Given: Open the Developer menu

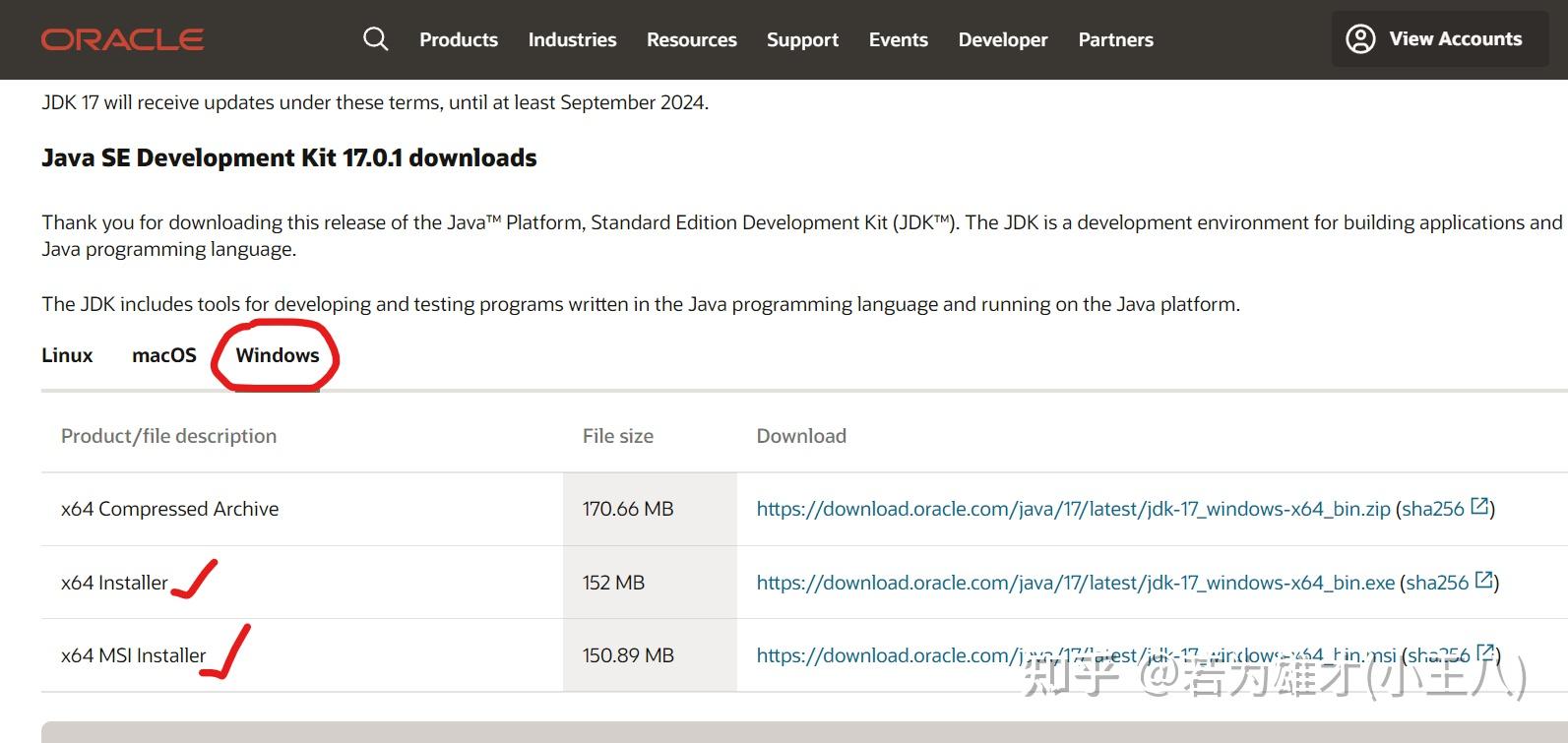Looking at the screenshot, I should 1003,39.
